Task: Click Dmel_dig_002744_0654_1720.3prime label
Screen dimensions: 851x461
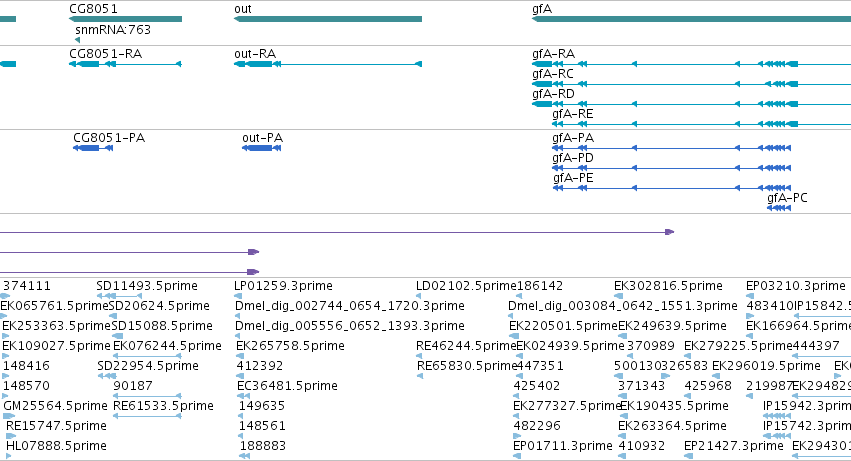Action: pos(350,306)
